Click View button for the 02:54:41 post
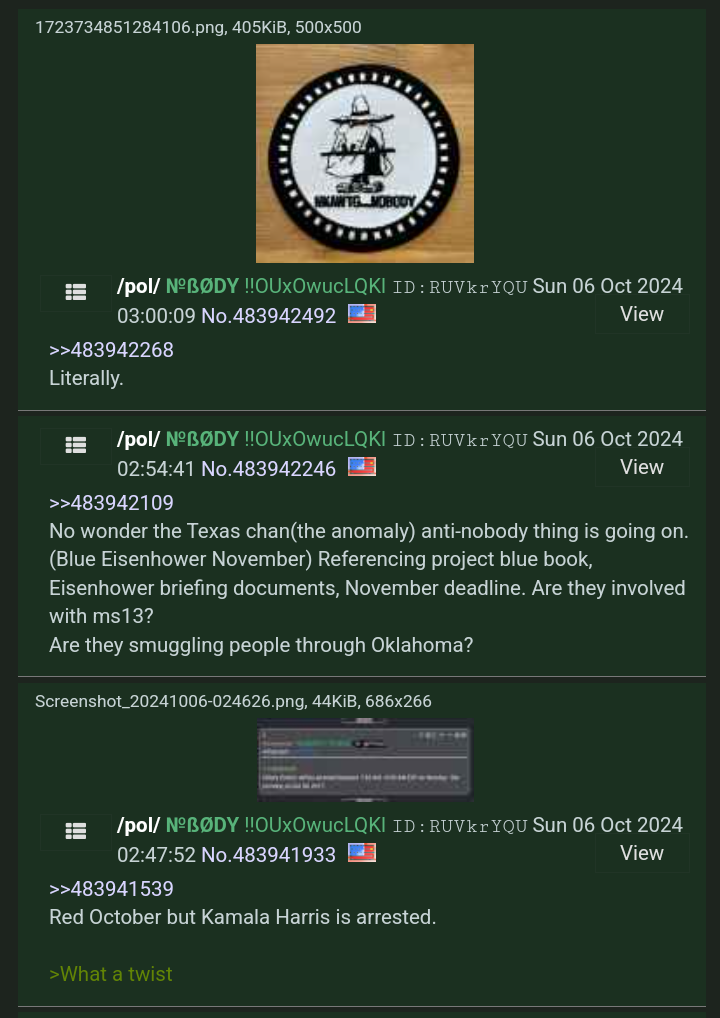720x1018 pixels. coord(641,467)
